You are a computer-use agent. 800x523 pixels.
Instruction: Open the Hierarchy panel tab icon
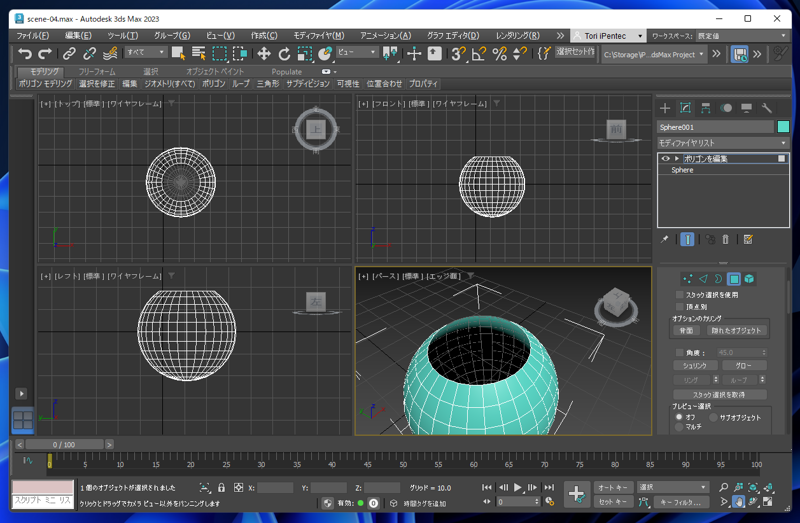[x=706, y=108]
